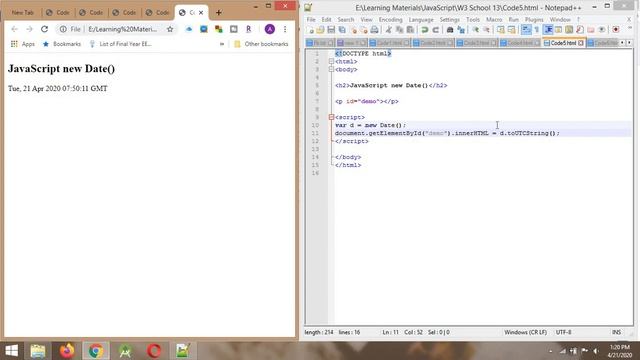The image size is (640, 360).
Task: Open the Language menu in Notepad++
Action: pos(421,20)
